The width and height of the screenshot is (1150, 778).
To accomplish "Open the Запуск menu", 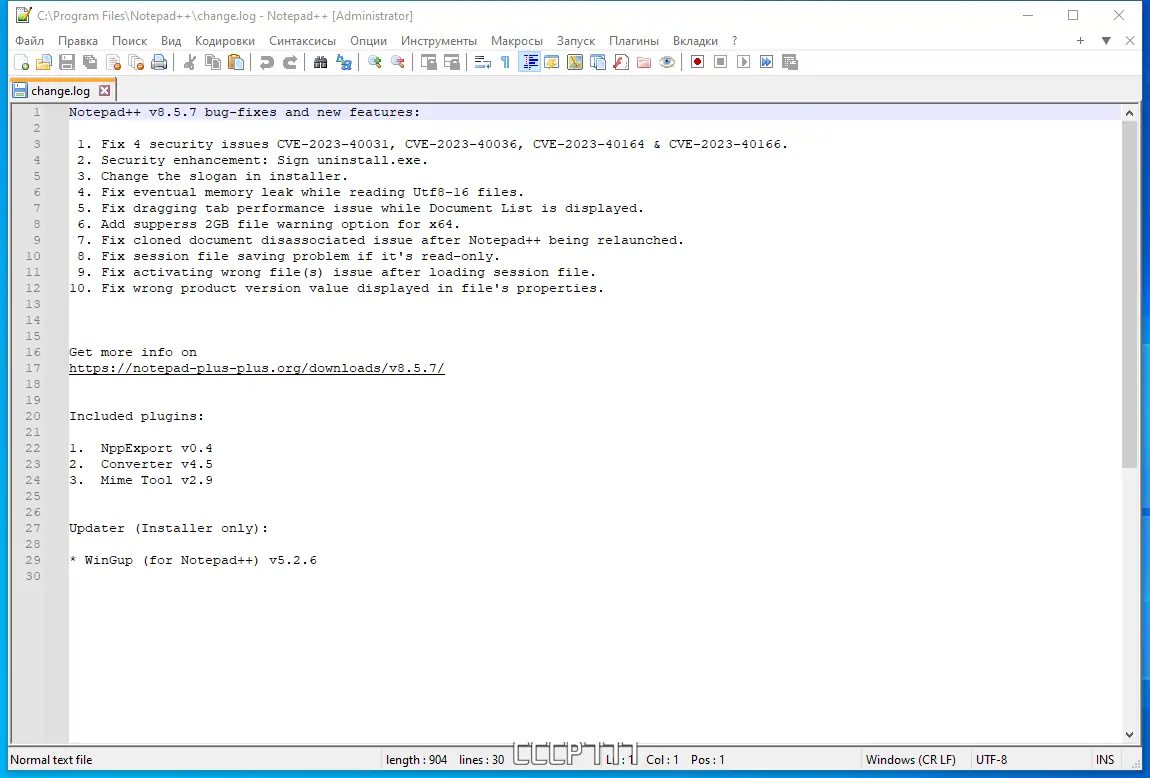I will tap(576, 41).
